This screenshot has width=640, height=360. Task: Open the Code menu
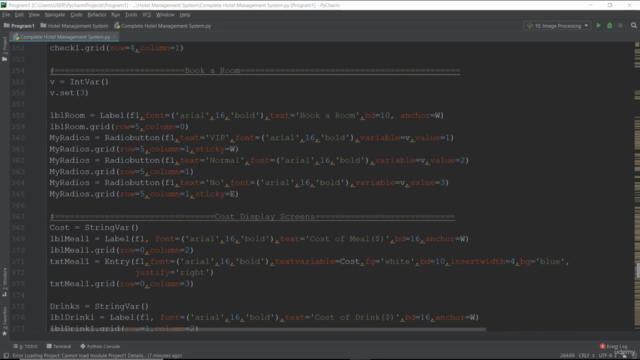click(76, 15)
